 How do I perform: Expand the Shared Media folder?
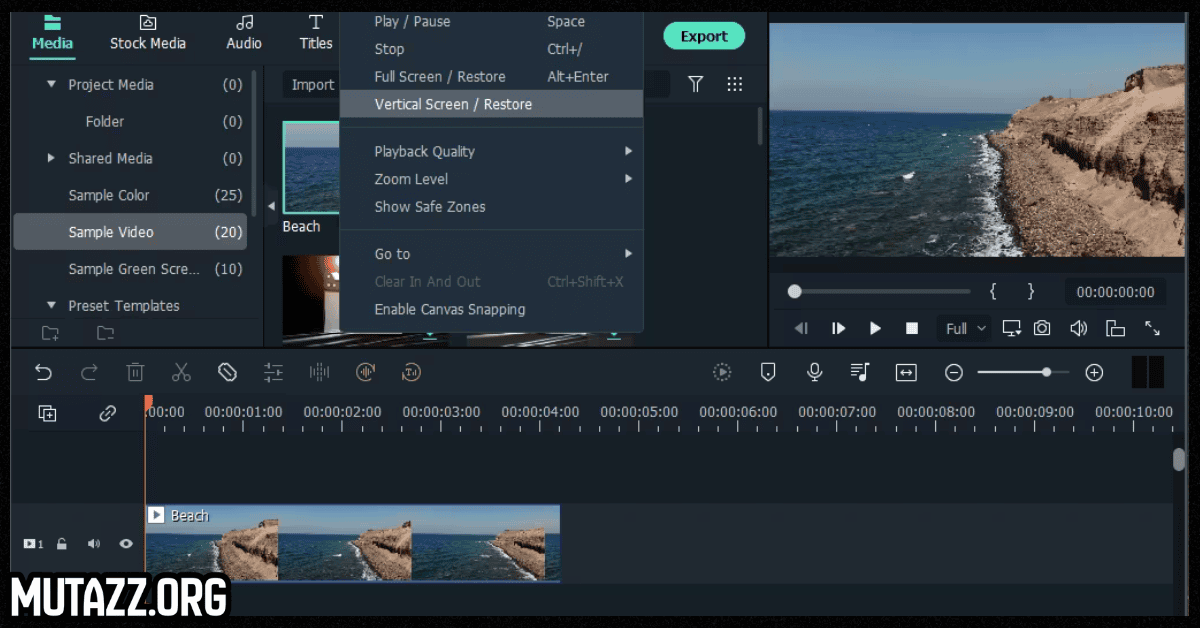(x=52, y=158)
